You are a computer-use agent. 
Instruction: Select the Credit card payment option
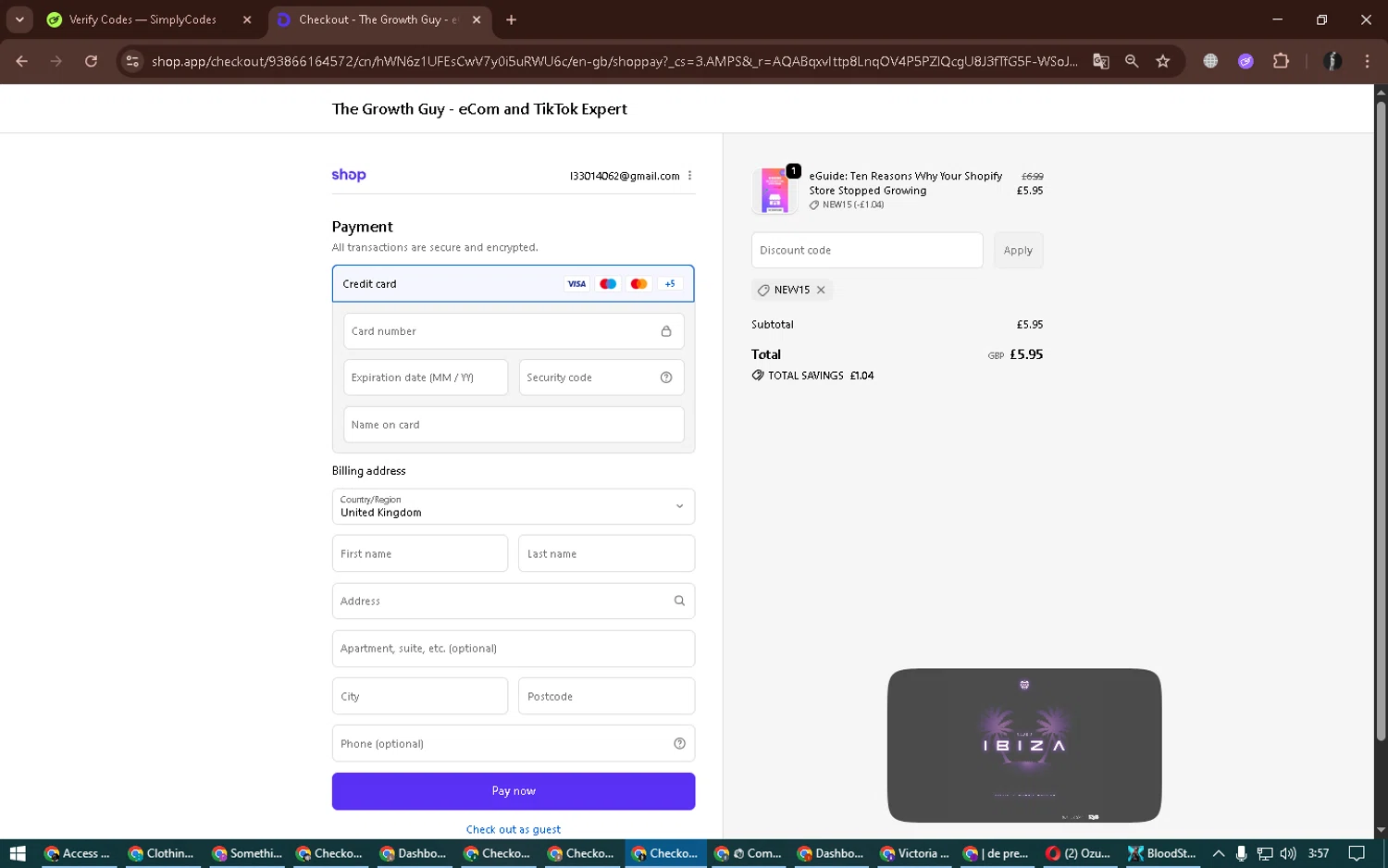[x=514, y=284]
